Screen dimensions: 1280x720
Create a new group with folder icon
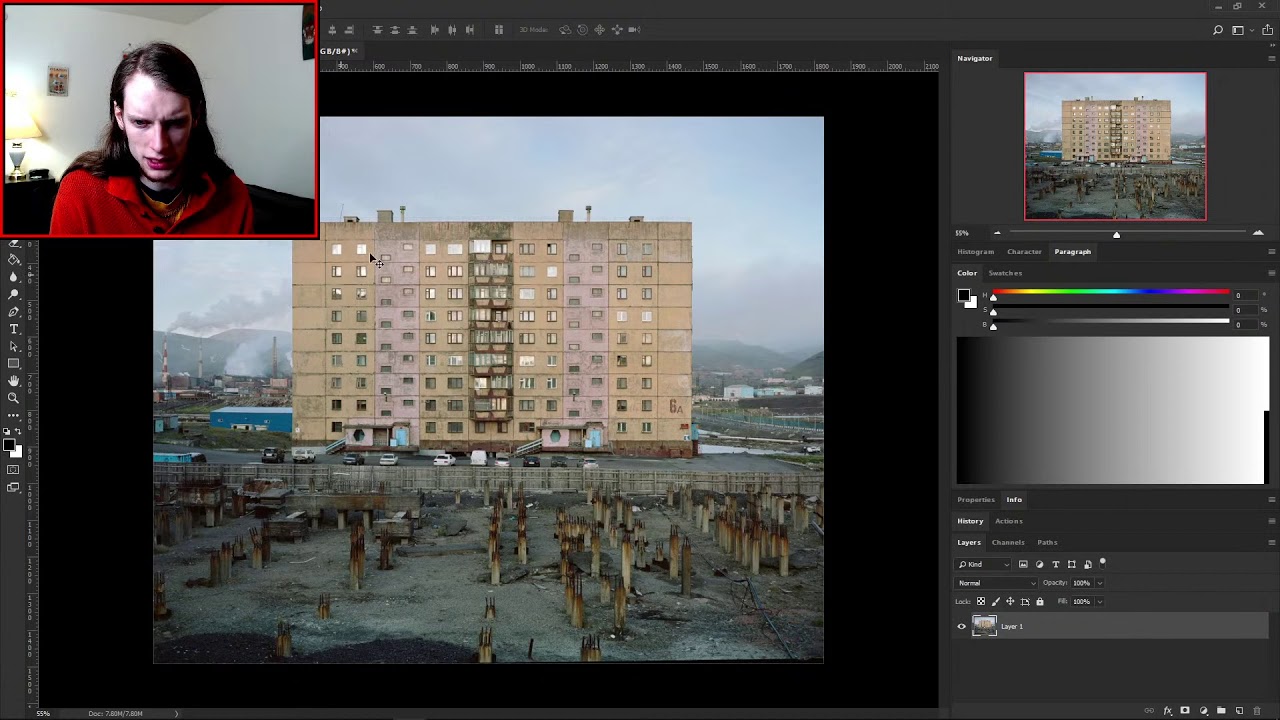[x=1221, y=710]
